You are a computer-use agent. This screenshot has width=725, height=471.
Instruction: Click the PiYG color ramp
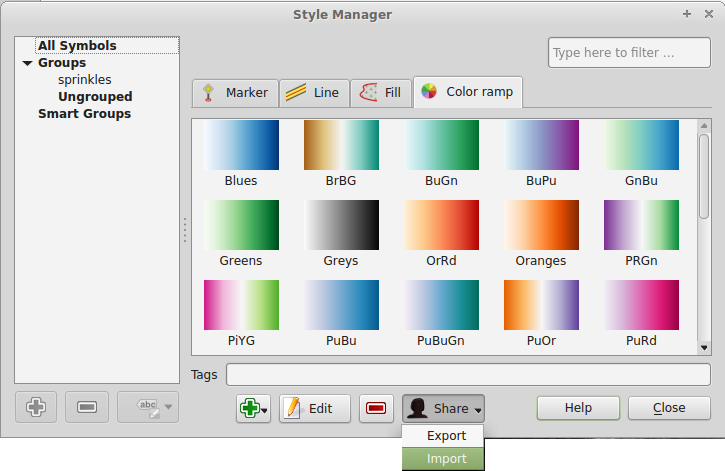[241, 305]
